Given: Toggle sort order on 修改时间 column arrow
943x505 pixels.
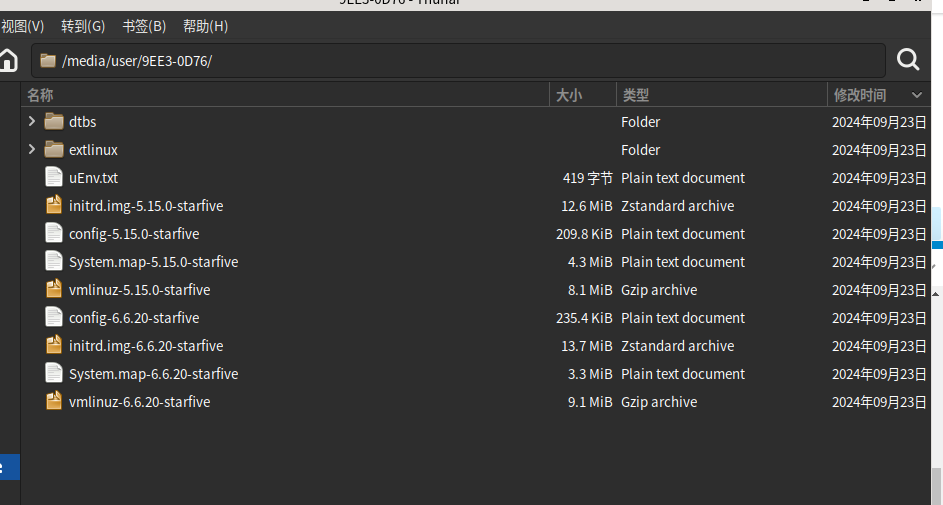Looking at the screenshot, I should tap(917, 95).
